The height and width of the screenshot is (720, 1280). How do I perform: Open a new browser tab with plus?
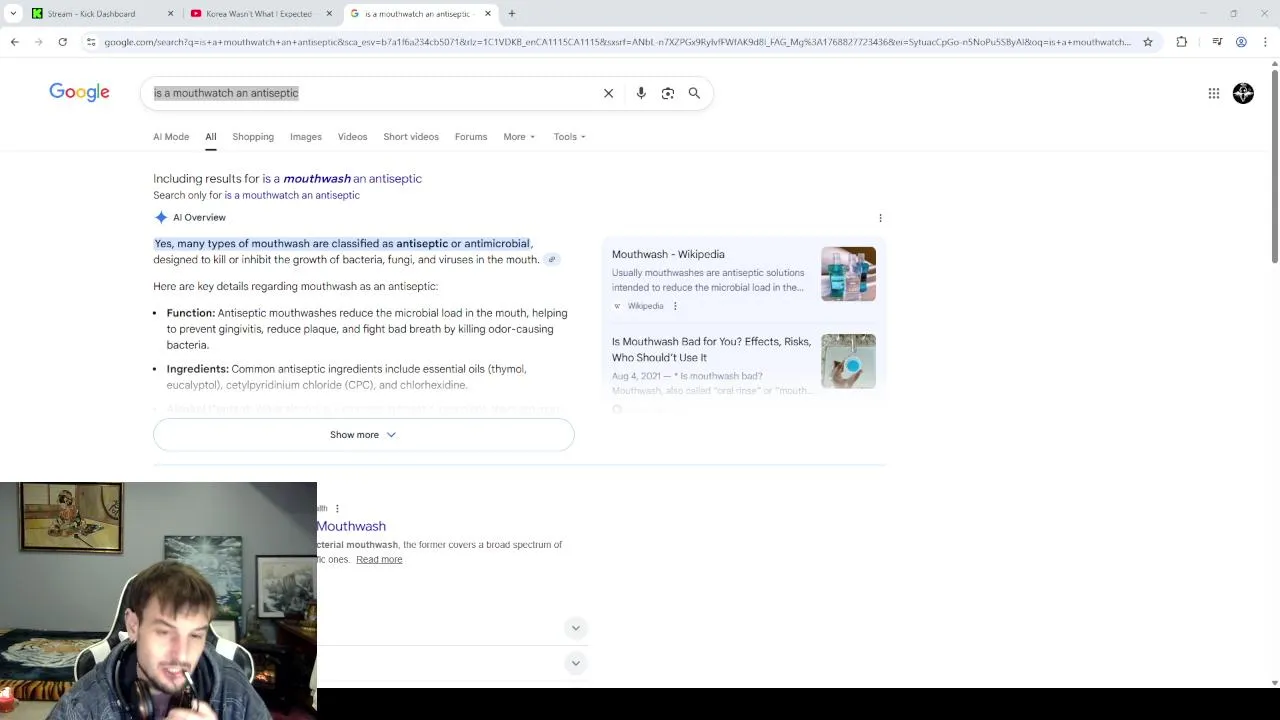512,13
